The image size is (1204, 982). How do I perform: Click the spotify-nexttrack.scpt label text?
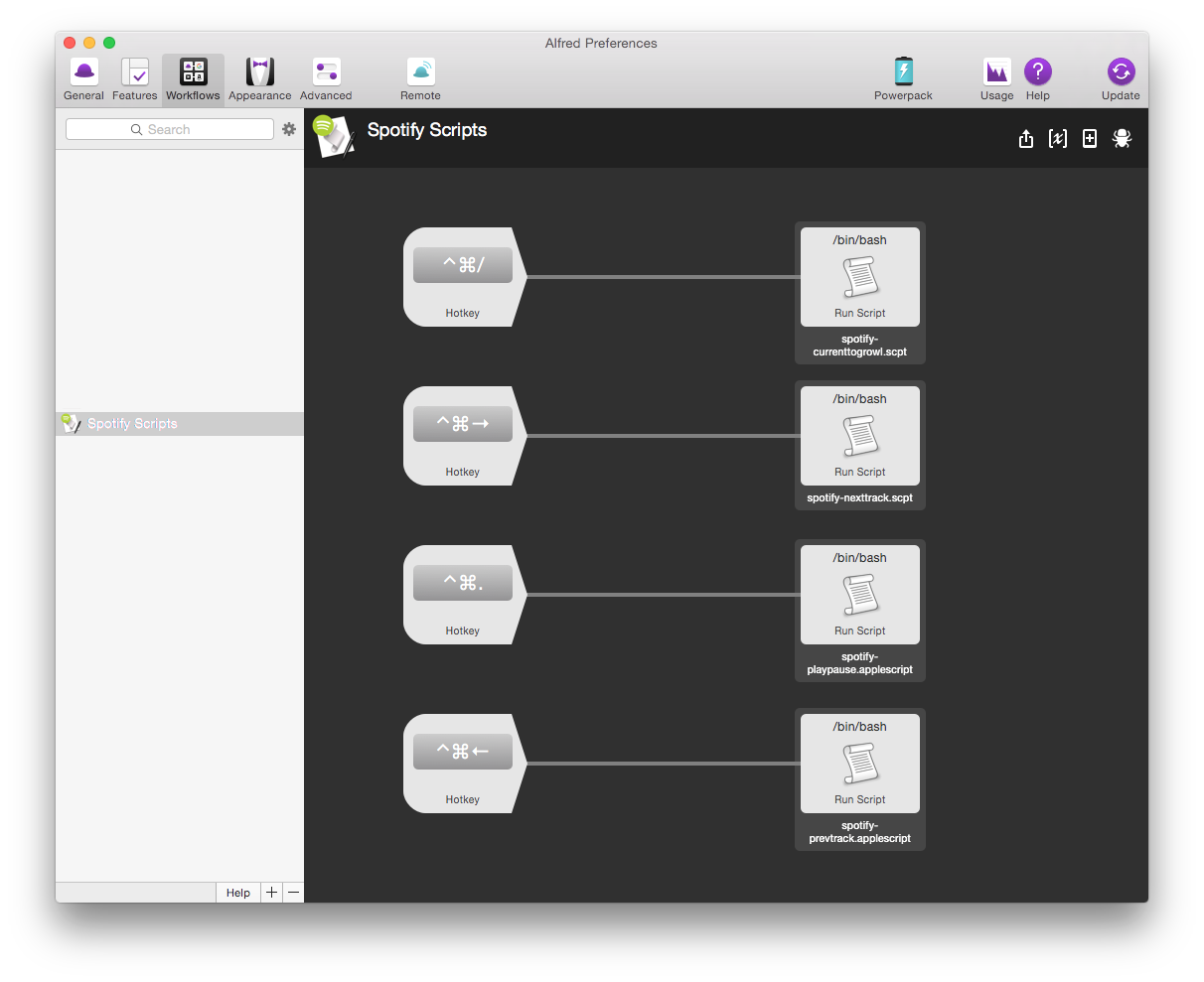click(x=860, y=497)
